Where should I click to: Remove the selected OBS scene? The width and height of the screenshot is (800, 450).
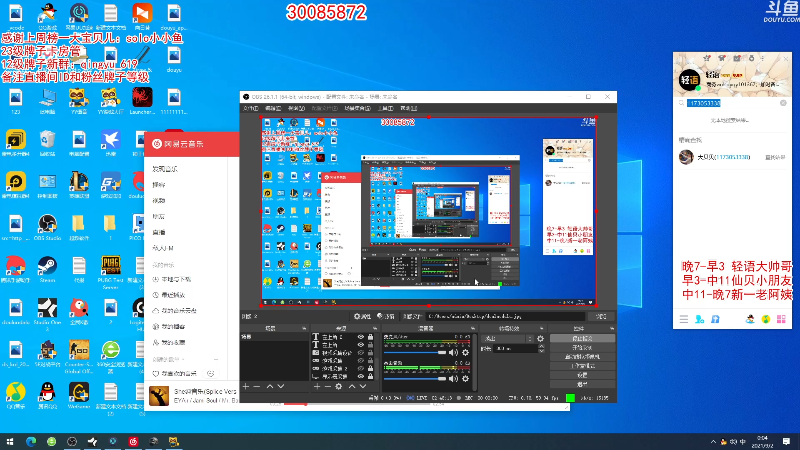[x=256, y=386]
